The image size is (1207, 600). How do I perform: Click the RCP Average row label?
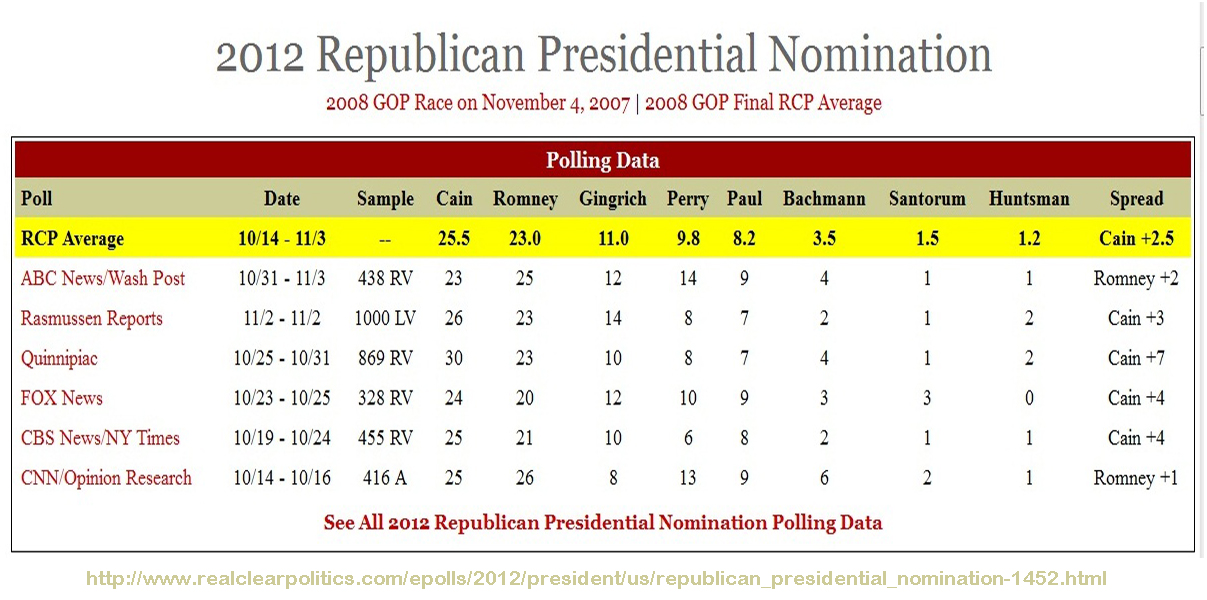[x=73, y=239]
